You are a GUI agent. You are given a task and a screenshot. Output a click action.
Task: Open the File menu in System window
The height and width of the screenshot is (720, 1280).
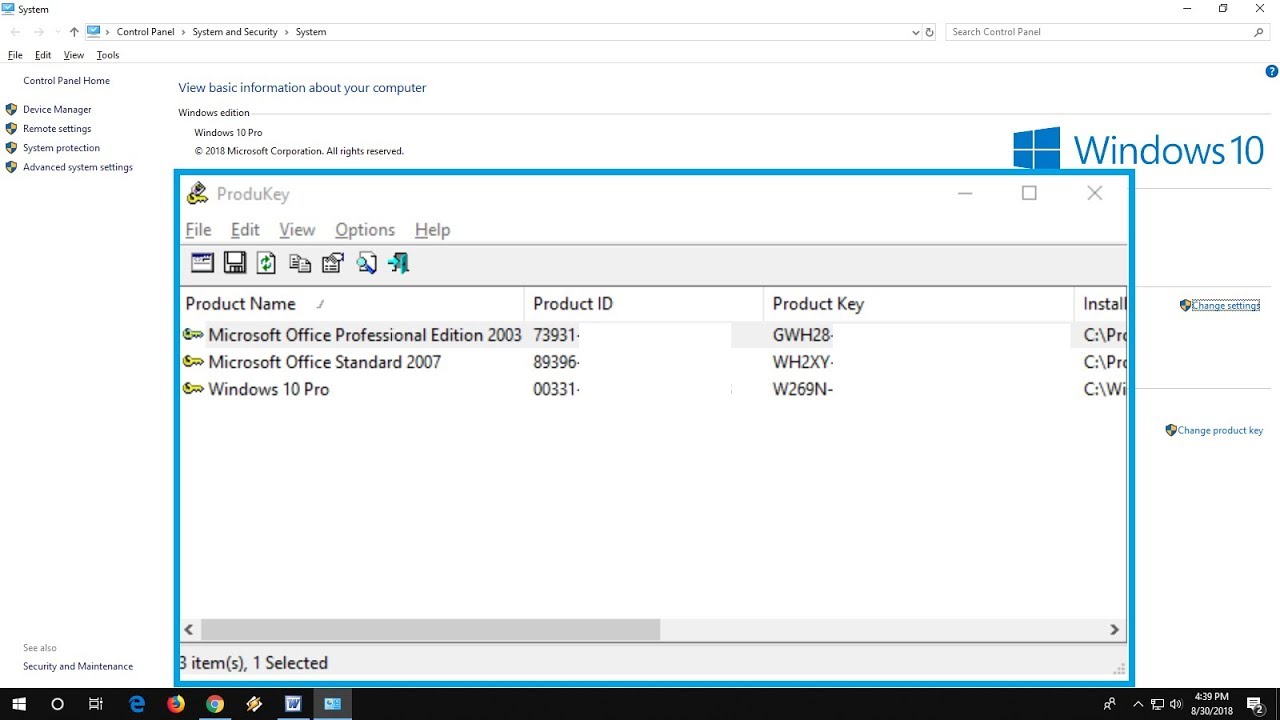15,55
